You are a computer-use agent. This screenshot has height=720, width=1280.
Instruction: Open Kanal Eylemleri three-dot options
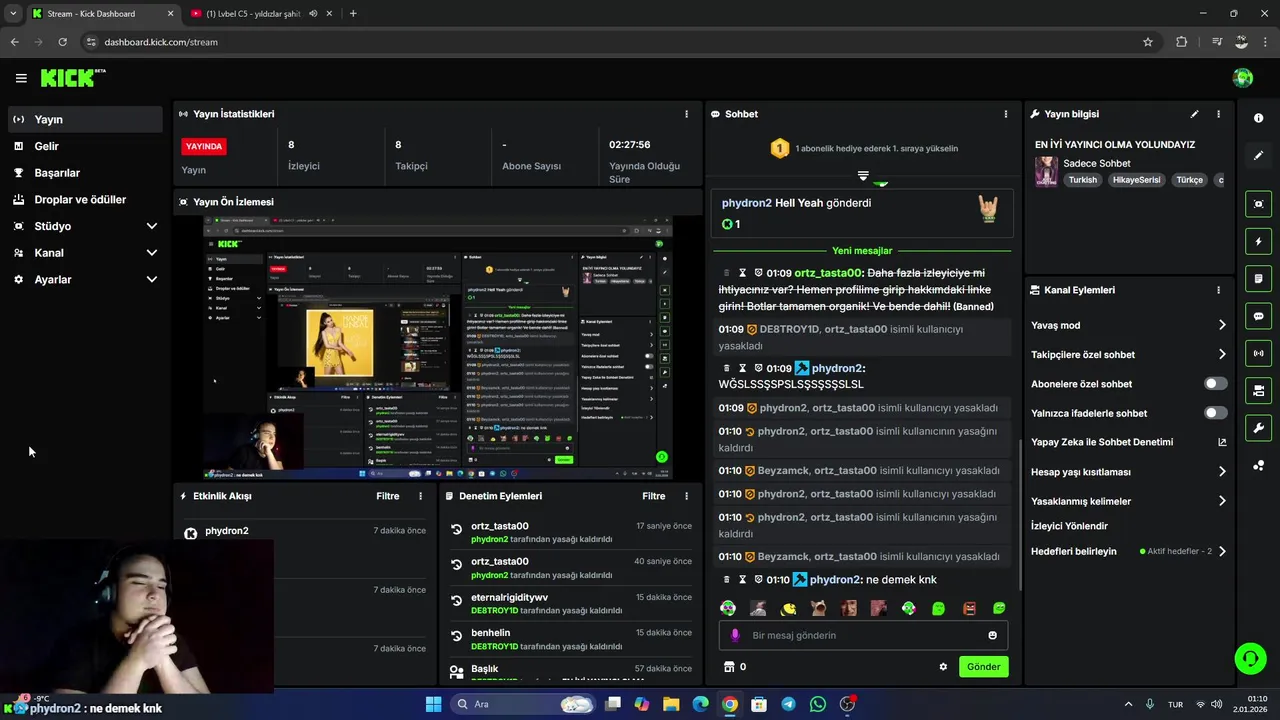[x=1218, y=290]
